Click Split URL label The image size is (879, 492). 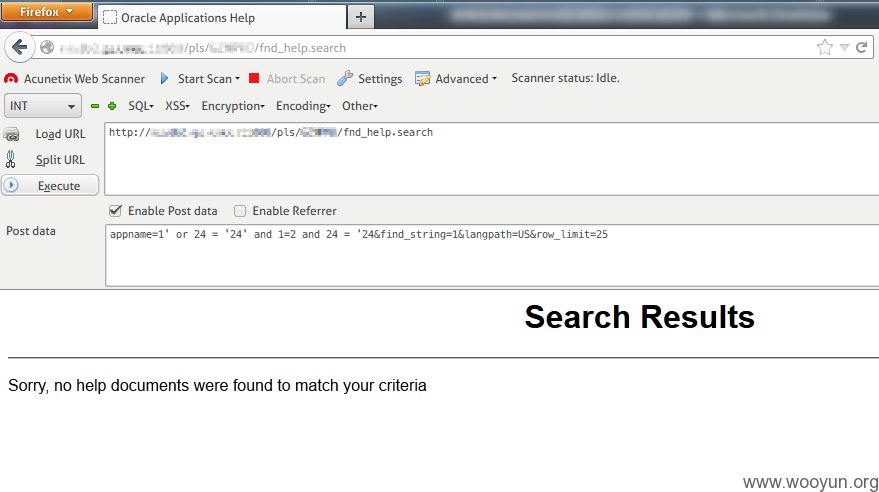tap(61, 160)
